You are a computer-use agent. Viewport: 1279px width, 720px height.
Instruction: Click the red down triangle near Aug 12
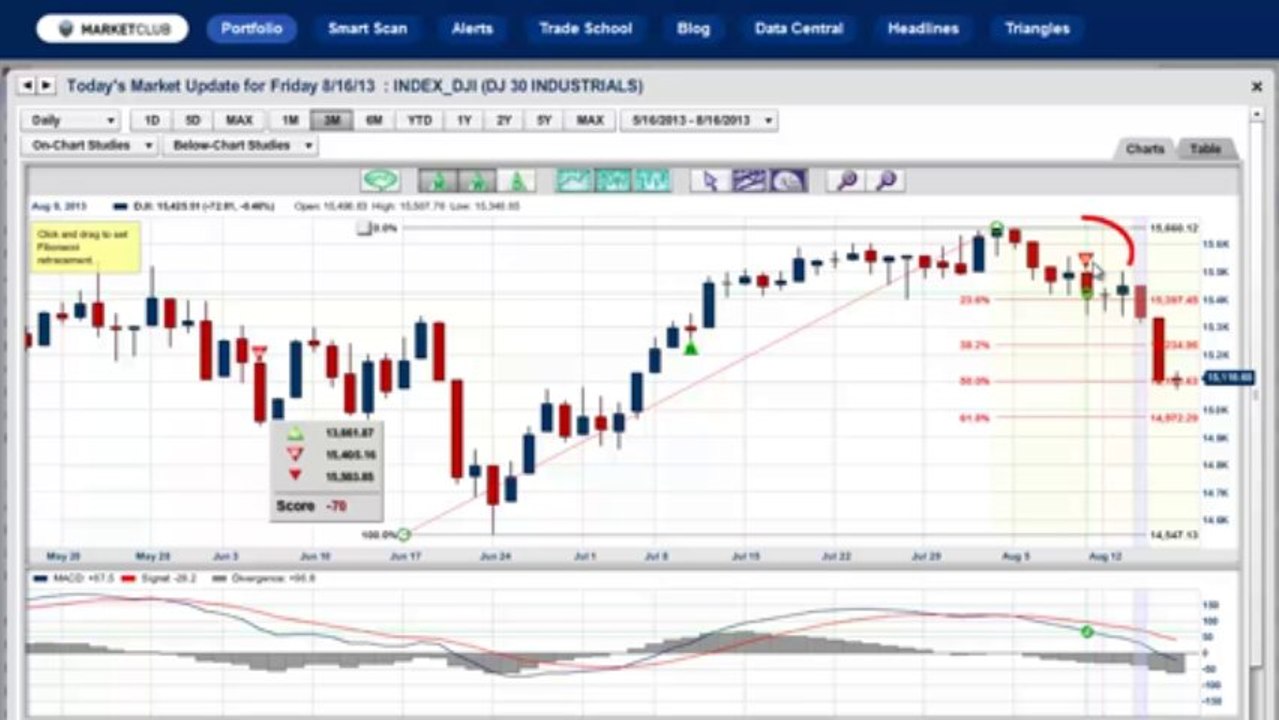tap(1085, 260)
